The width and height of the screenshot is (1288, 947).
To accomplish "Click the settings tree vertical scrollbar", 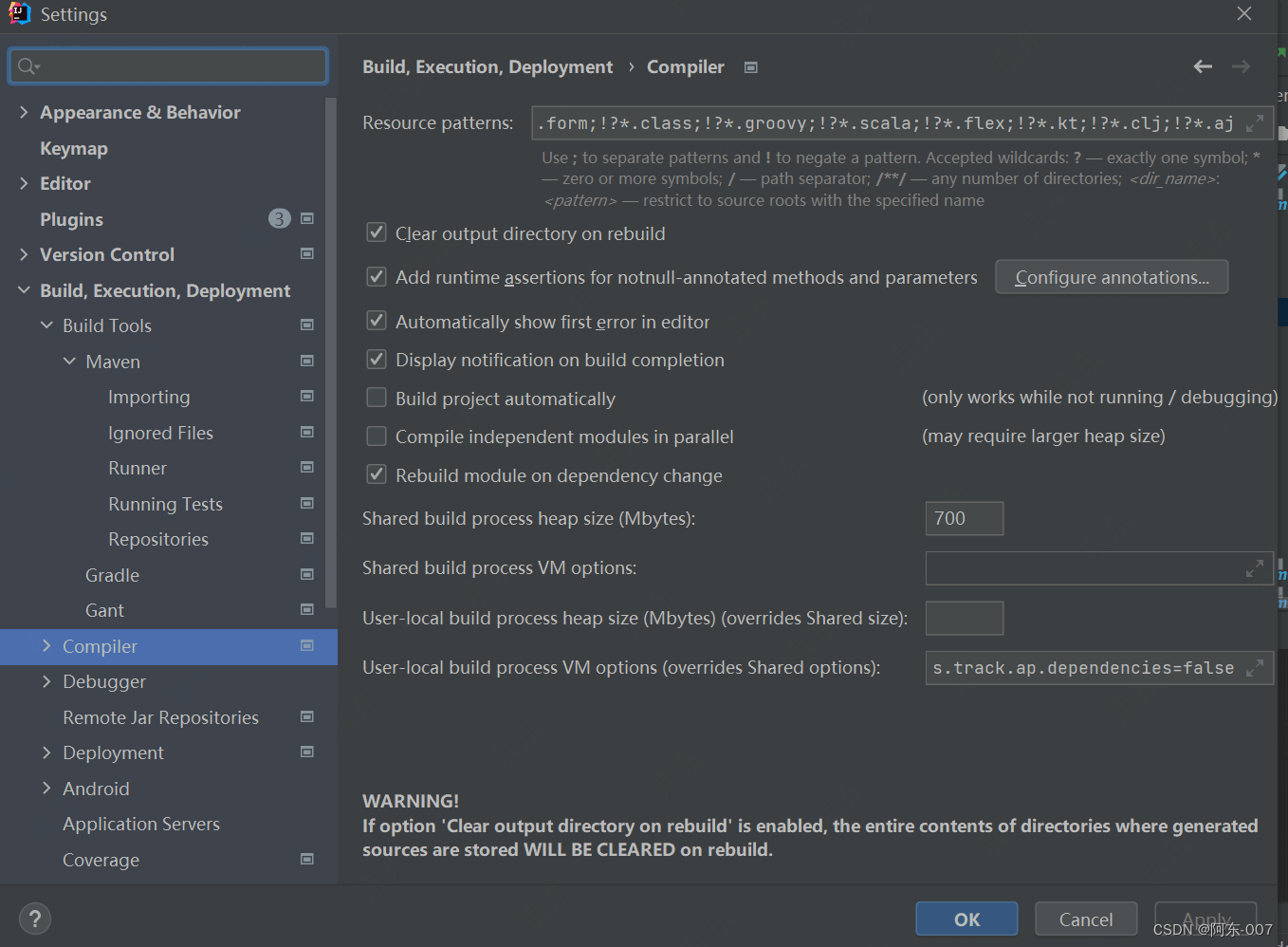I will (x=331, y=351).
